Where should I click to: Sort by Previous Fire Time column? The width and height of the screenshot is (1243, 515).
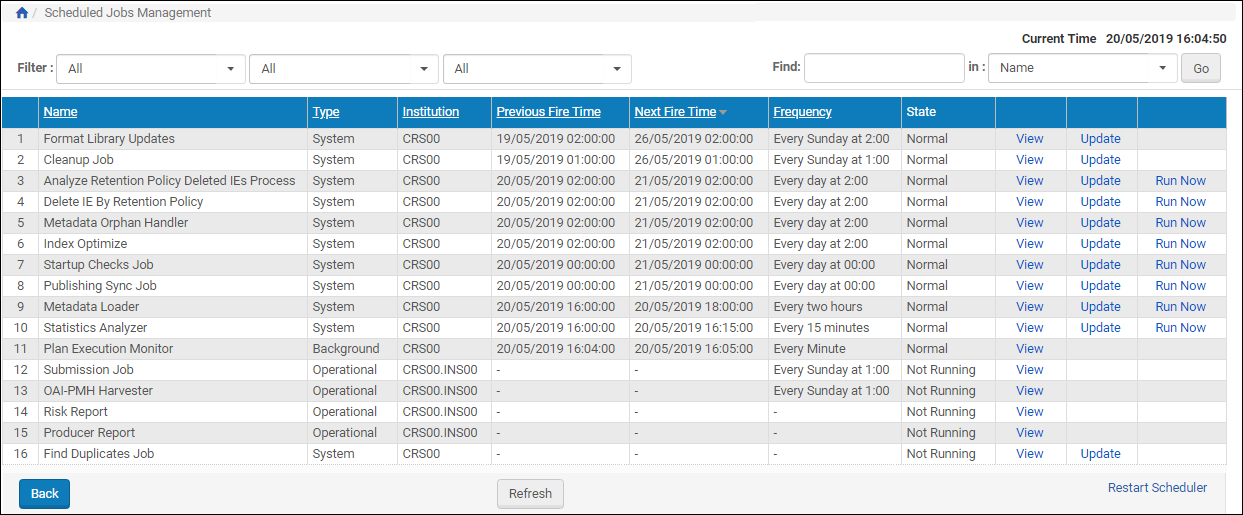[548, 112]
